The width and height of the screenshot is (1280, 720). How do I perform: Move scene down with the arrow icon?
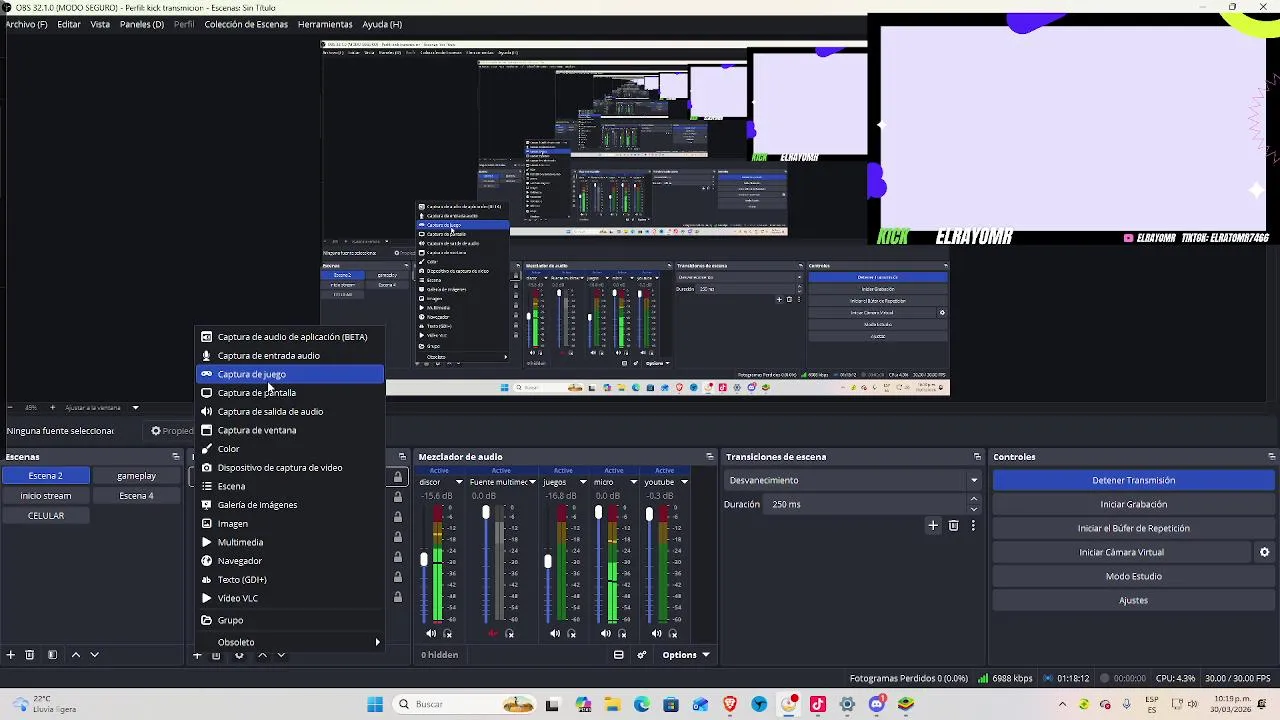[x=94, y=655]
